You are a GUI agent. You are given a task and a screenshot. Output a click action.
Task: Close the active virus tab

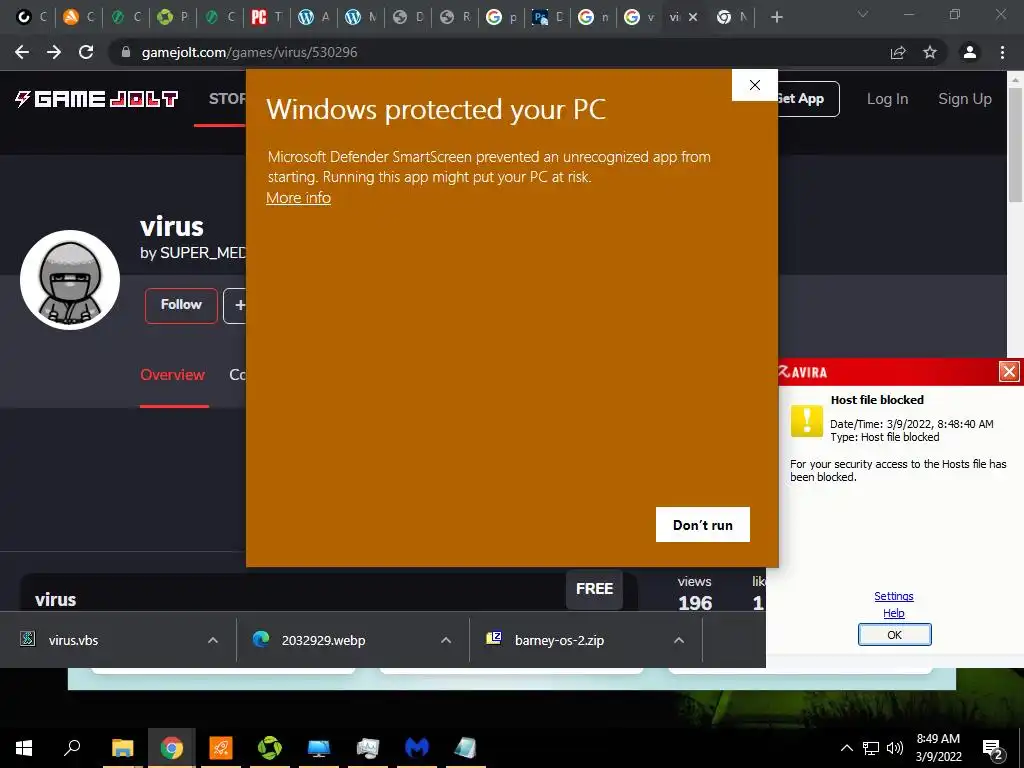[693, 18]
